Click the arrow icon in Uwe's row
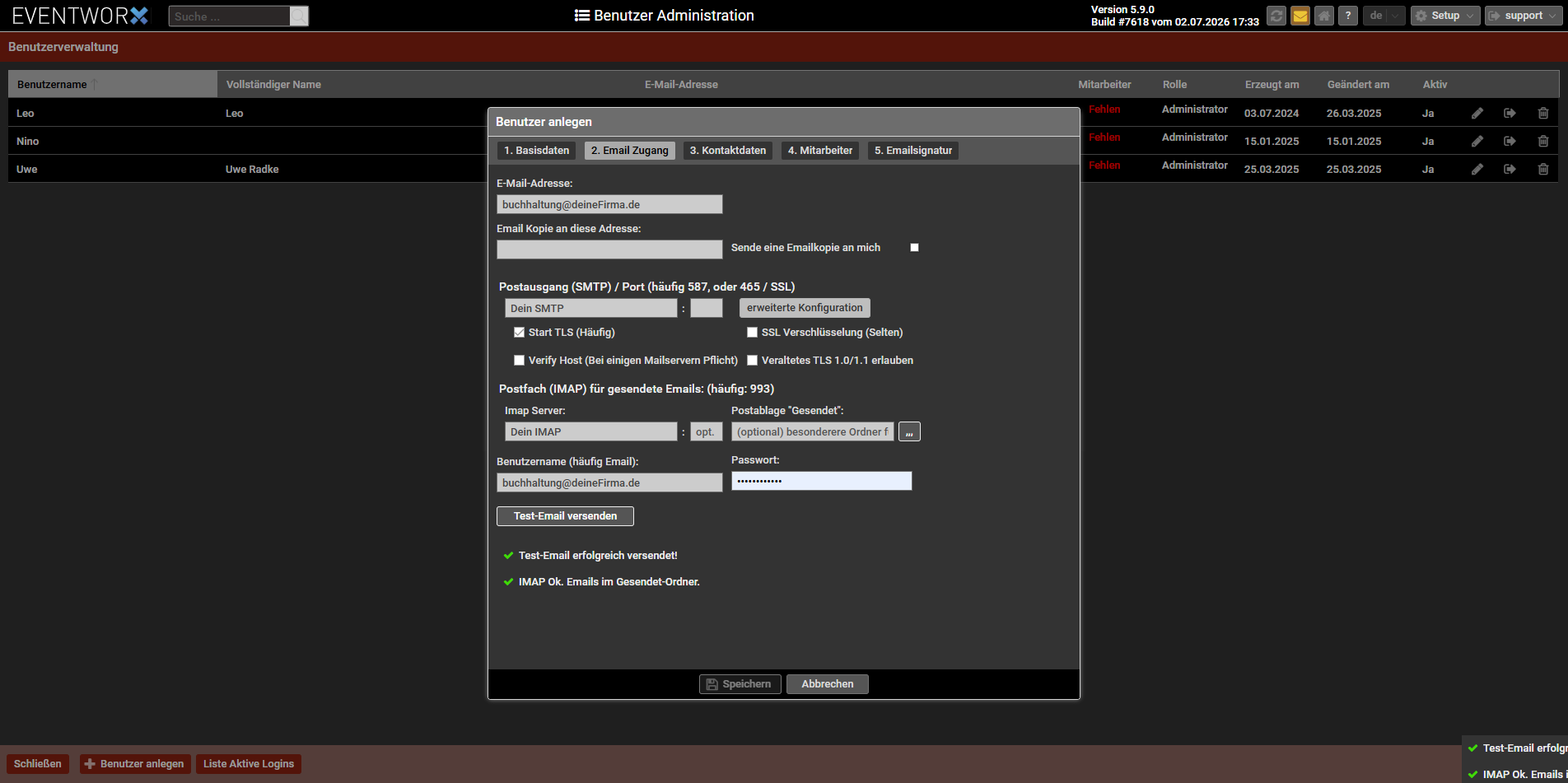The height and width of the screenshot is (783, 1568). (1510, 169)
